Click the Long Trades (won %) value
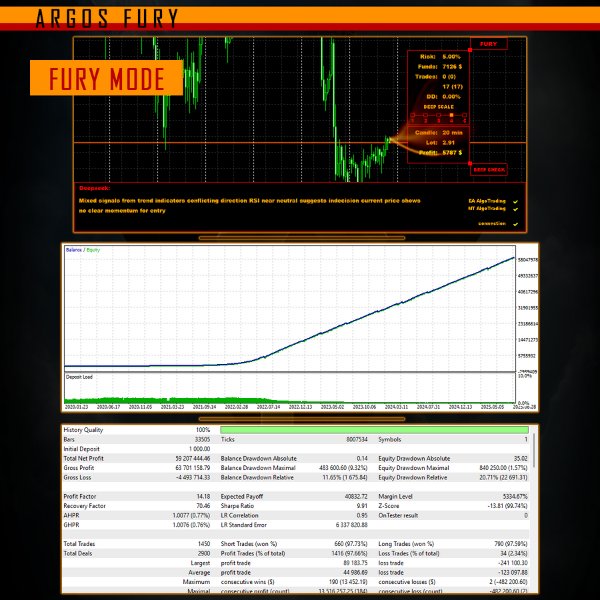600x600 pixels. (511, 544)
